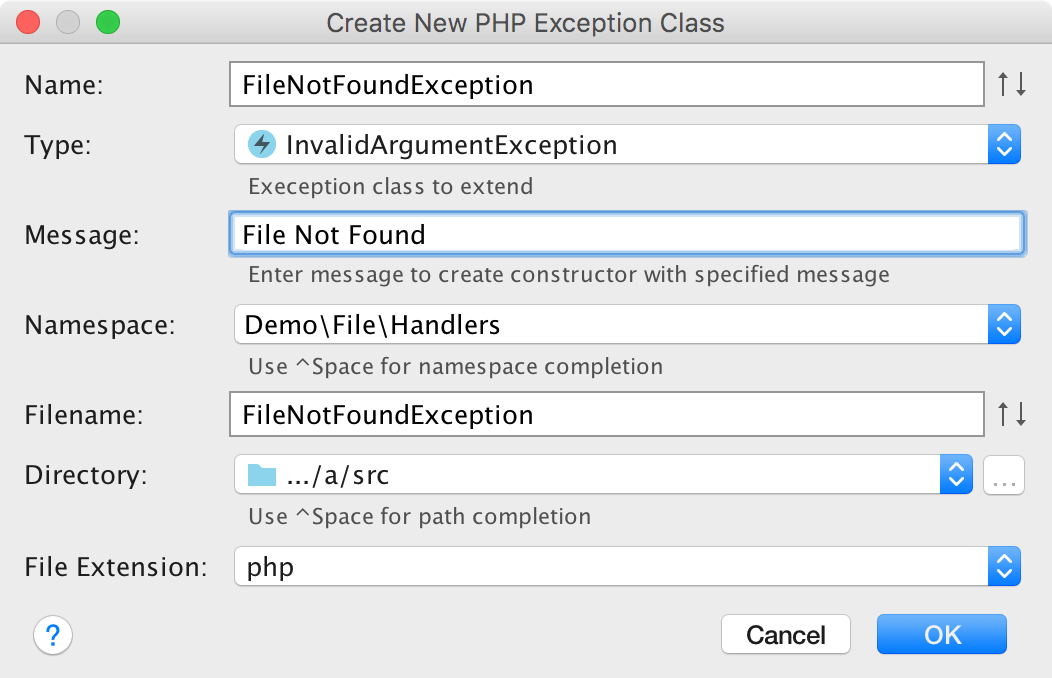The image size is (1052, 678).
Task: Click the green zoom window button
Action: coord(107,22)
